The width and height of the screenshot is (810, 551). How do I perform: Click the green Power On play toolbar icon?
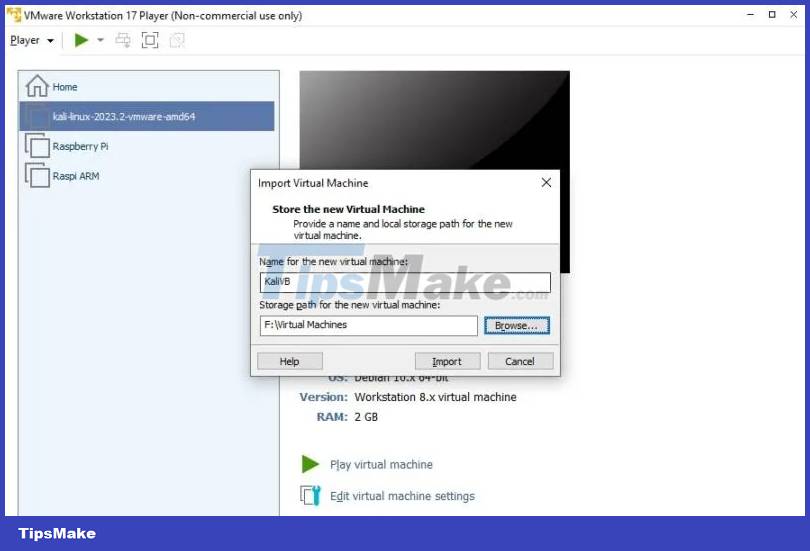[81, 40]
